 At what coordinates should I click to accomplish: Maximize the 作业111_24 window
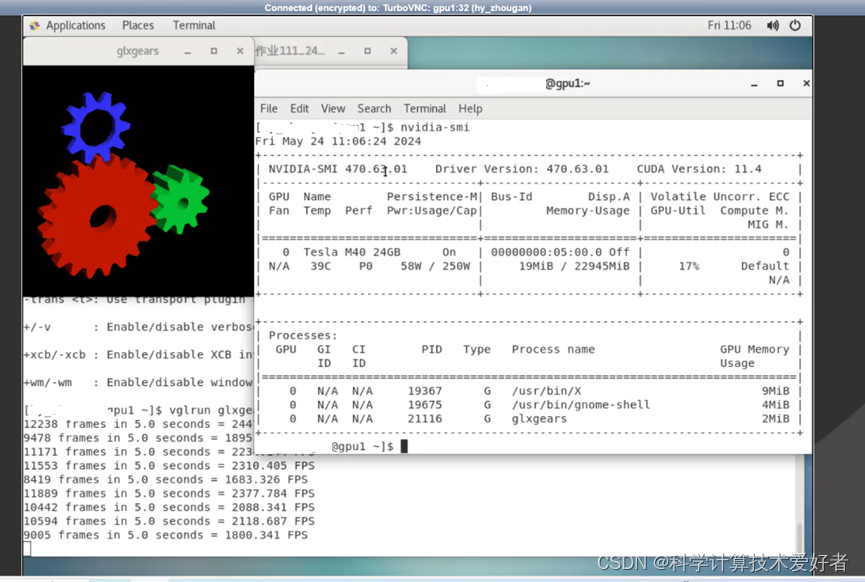pyautogui.click(x=367, y=51)
